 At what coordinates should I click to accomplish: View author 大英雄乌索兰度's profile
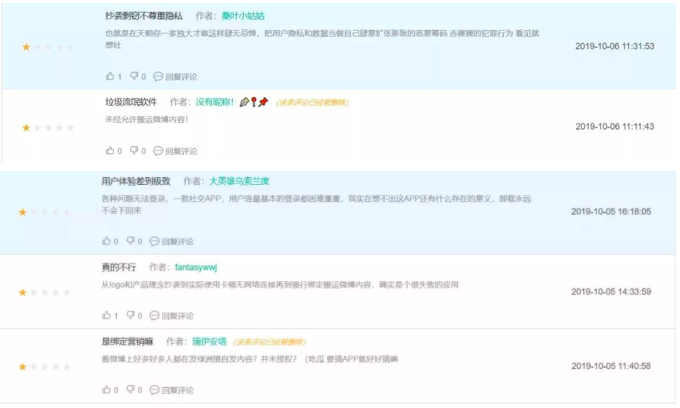(x=239, y=181)
